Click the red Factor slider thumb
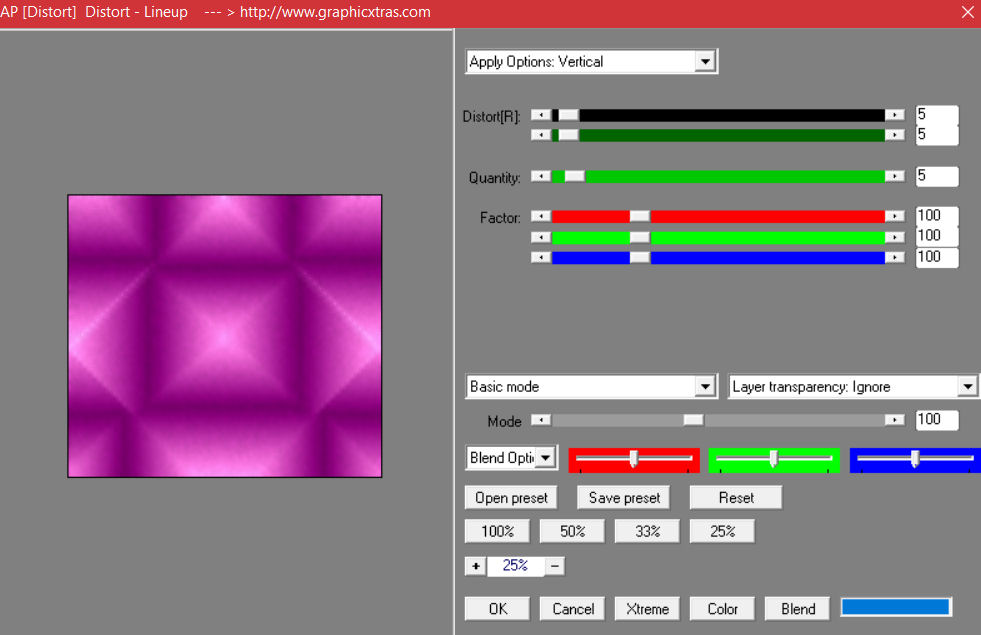 click(639, 216)
